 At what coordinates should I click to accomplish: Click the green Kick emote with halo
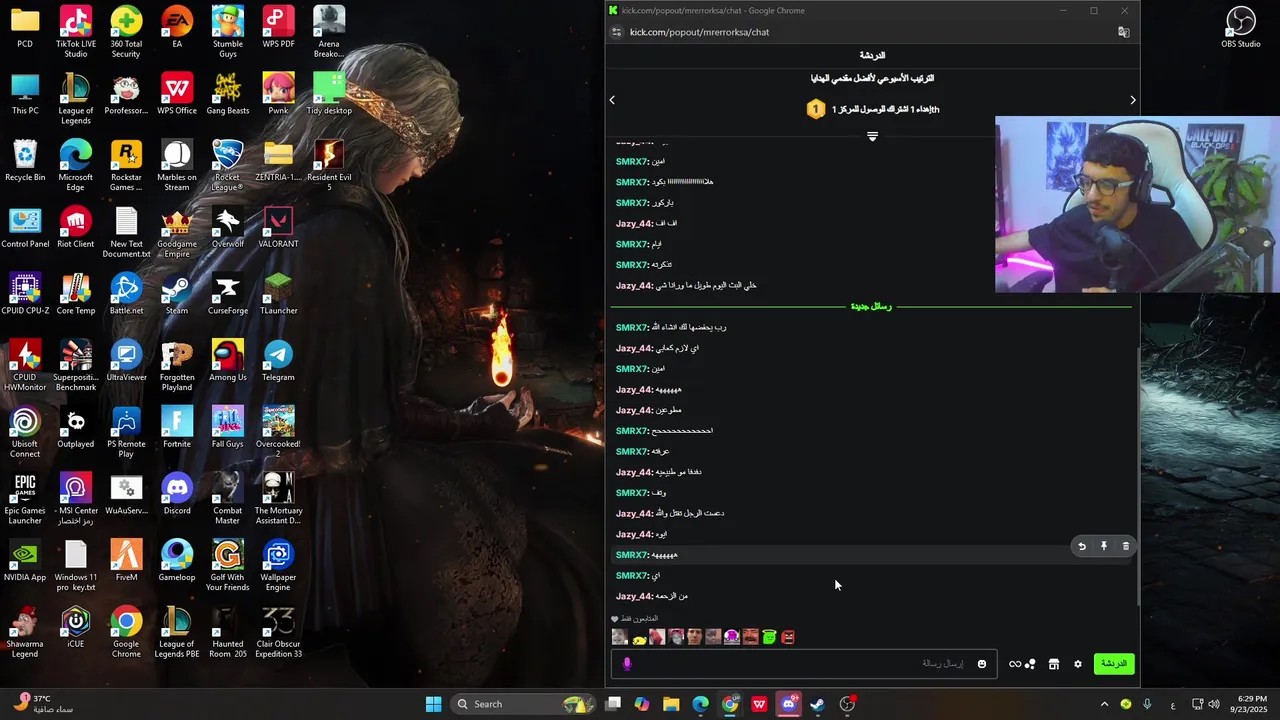(x=769, y=637)
